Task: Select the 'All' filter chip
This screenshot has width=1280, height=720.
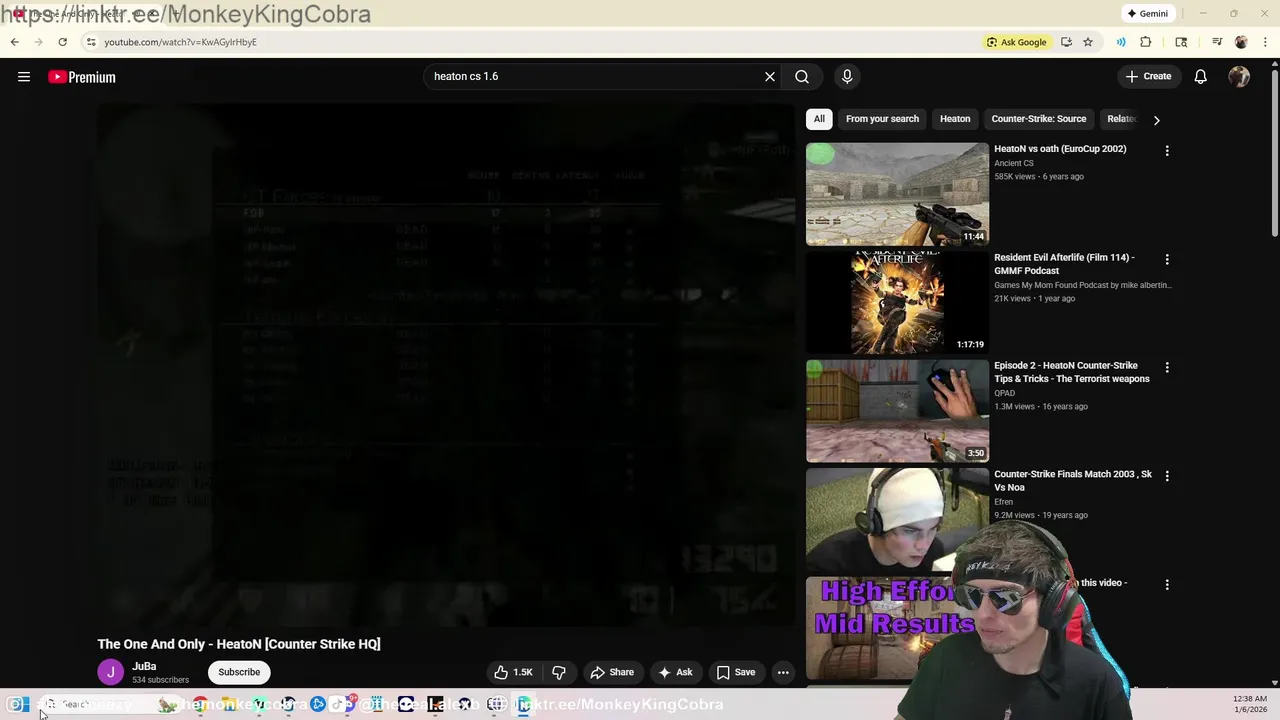Action: (x=819, y=119)
